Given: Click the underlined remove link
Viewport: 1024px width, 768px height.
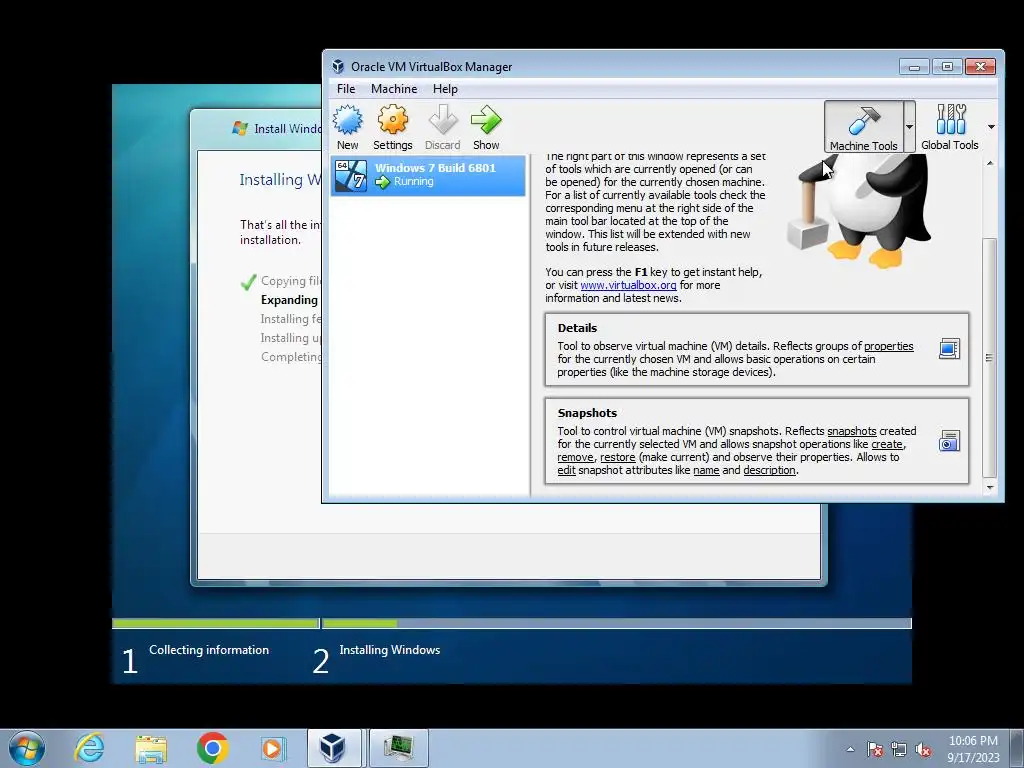Looking at the screenshot, I should click(x=575, y=457).
